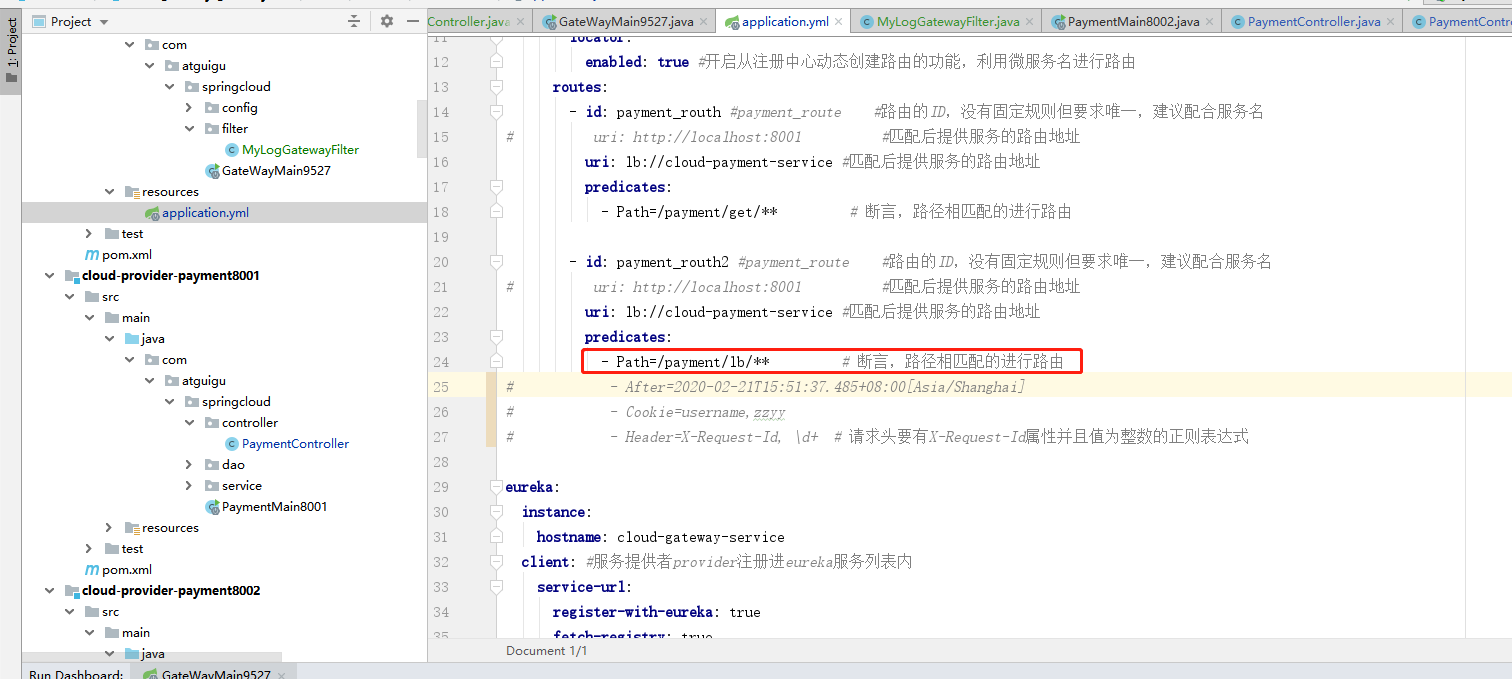The width and height of the screenshot is (1512, 679).
Task: Close the PaymentMain8002.java editor tab
Action: click(1209, 21)
